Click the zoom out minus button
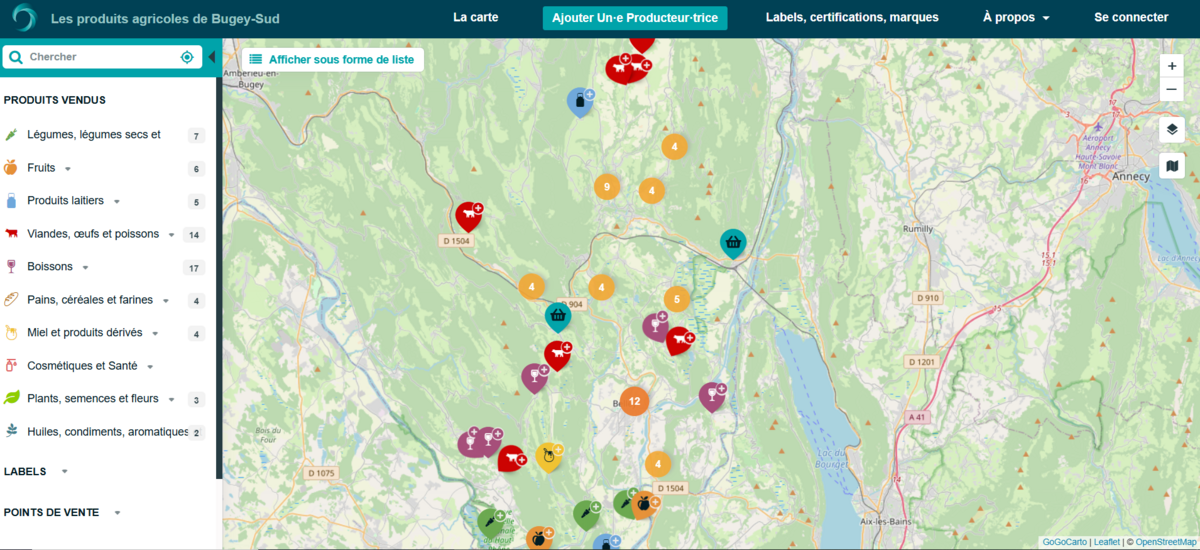The height and width of the screenshot is (550, 1200). click(1172, 90)
